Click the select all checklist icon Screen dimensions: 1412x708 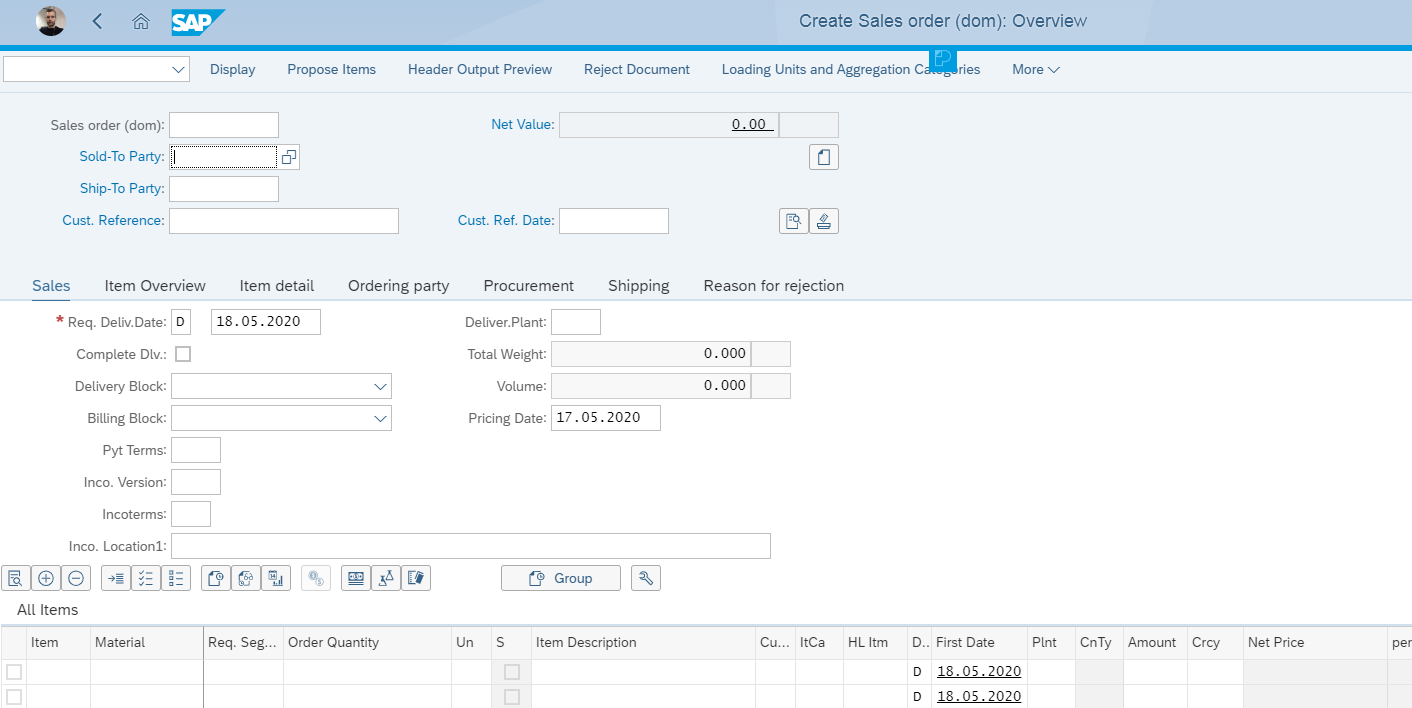point(146,578)
